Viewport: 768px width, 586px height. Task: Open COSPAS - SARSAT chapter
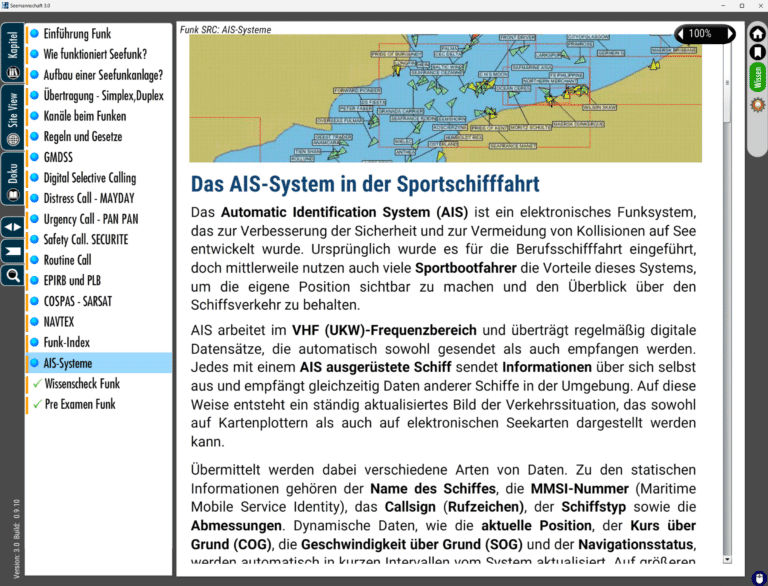click(98, 301)
